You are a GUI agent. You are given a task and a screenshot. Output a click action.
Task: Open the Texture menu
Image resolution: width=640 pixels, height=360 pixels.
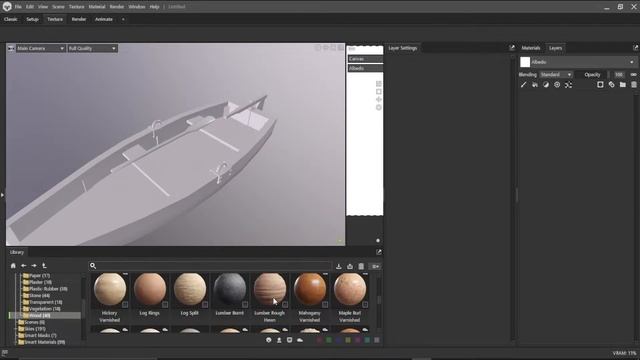tap(76, 7)
